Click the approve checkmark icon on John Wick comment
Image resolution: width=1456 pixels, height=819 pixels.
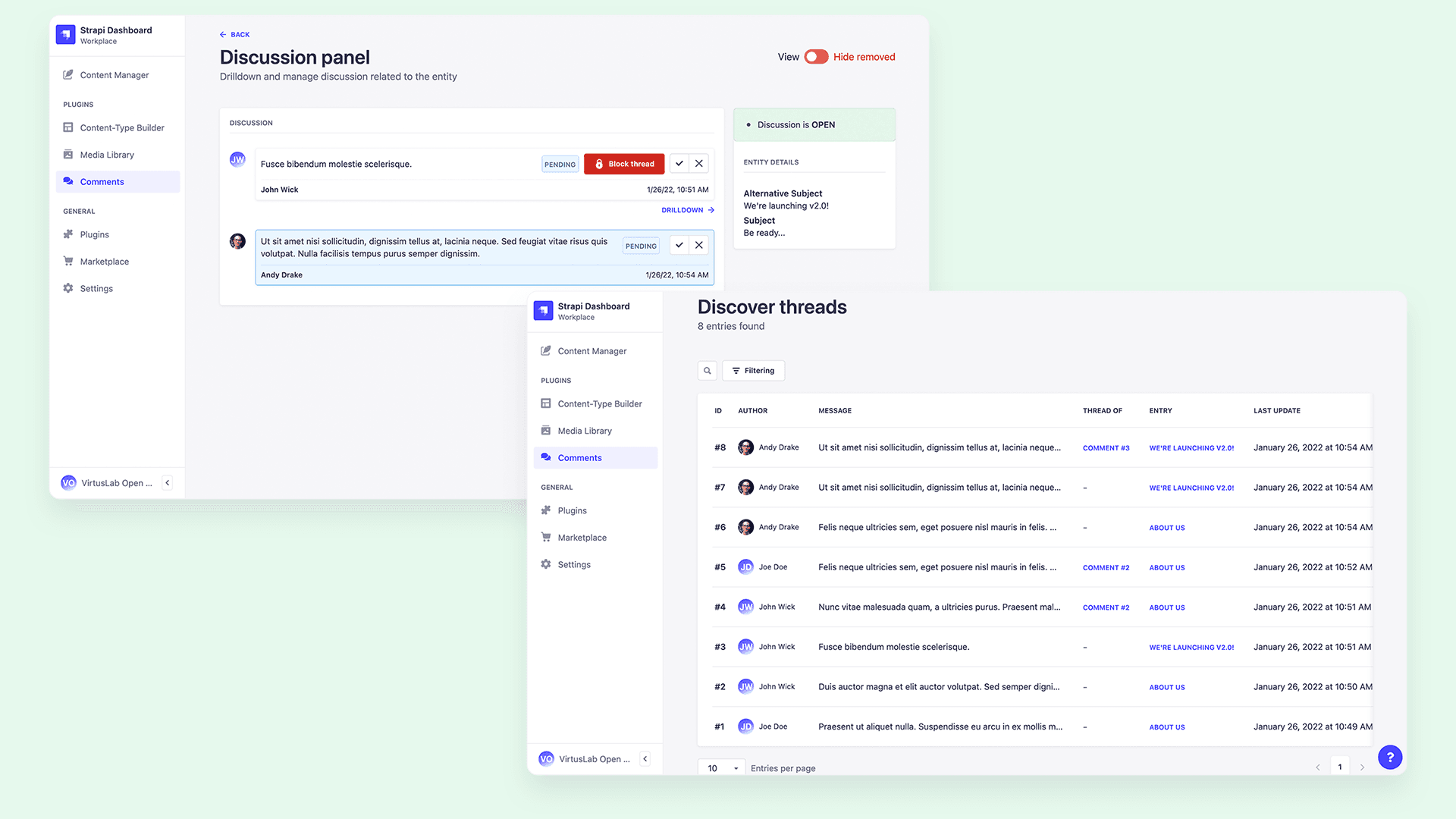coord(680,164)
